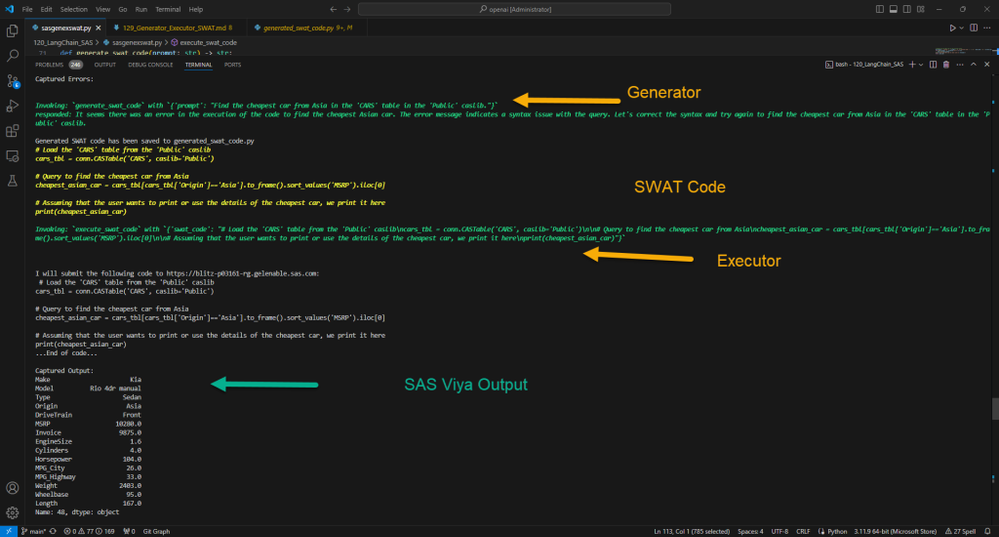Screen dimensions: 999x537
Task: Open terminal panel More Actions ellipsis
Action: coord(959,64)
